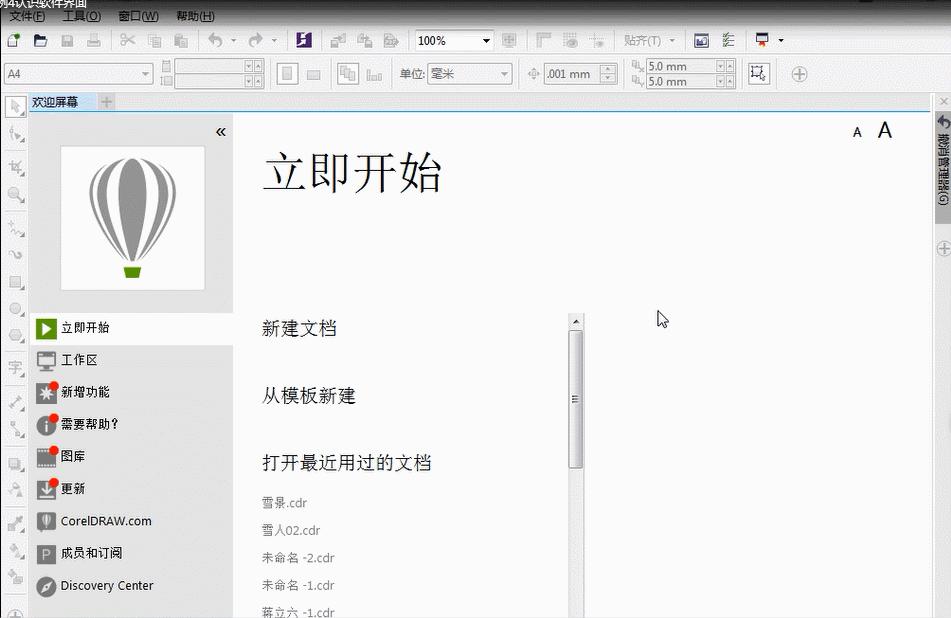Open the A4 page size dropdown
The height and width of the screenshot is (618, 951).
point(147,73)
